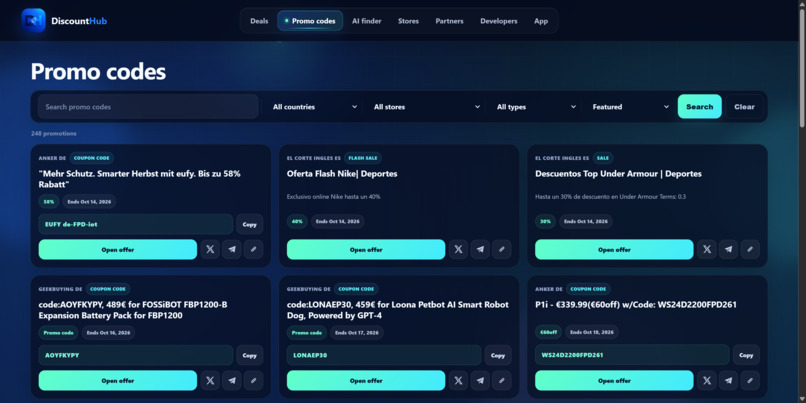Copy the EUFY de-FPD-iot code
The width and height of the screenshot is (806, 403).
[249, 224]
